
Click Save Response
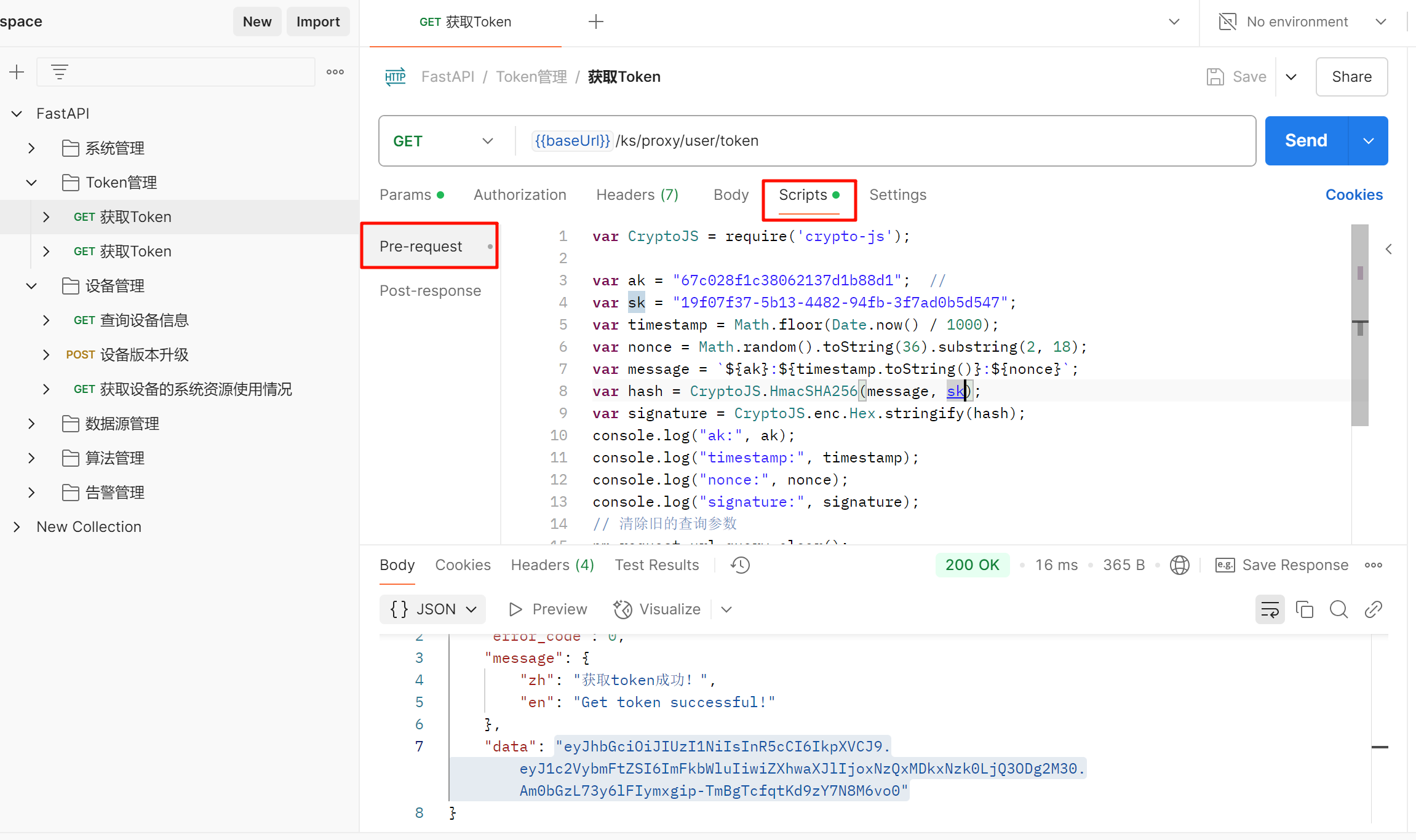tap(1295, 565)
